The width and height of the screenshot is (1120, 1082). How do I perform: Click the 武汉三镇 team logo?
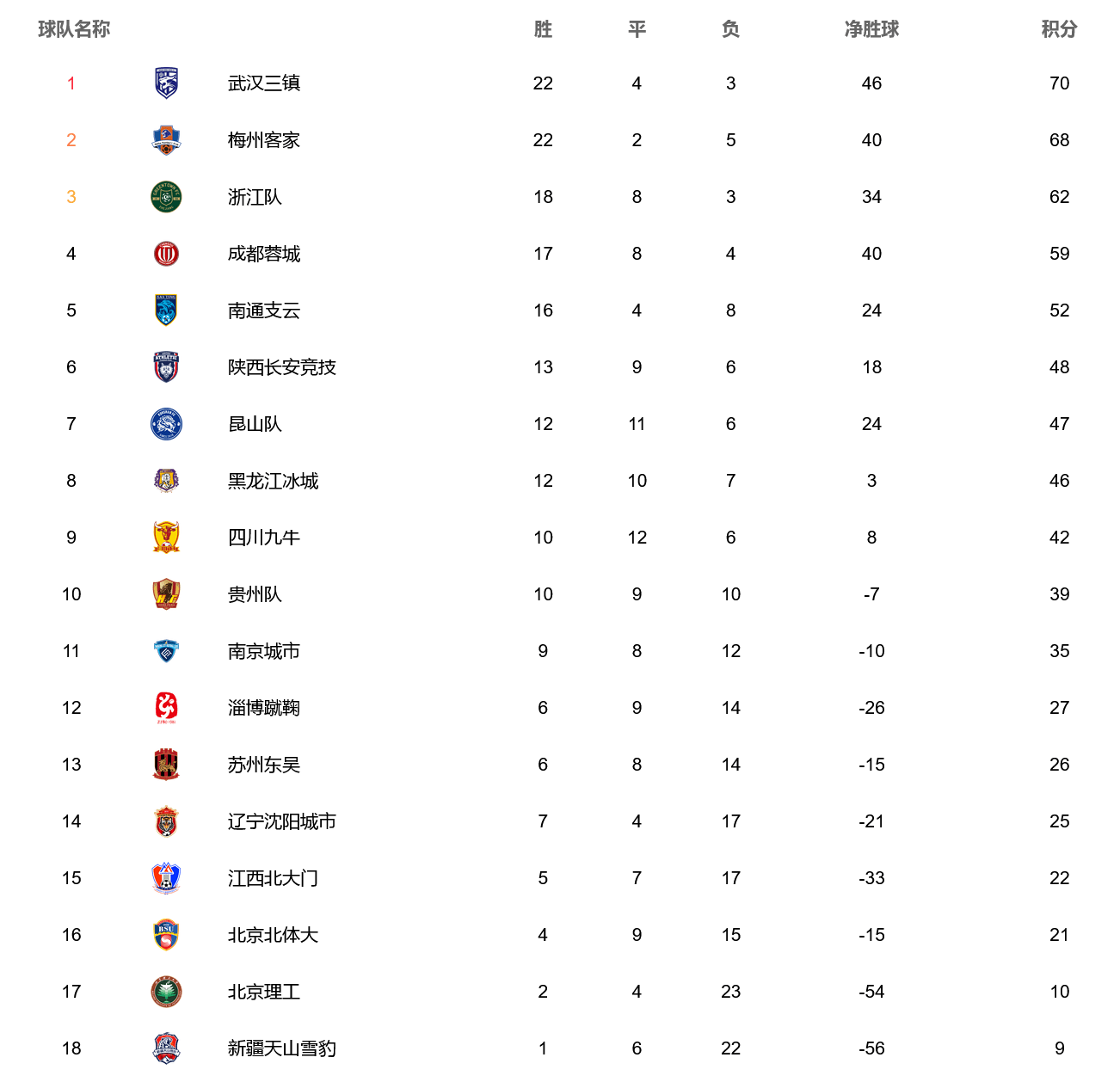[166, 83]
